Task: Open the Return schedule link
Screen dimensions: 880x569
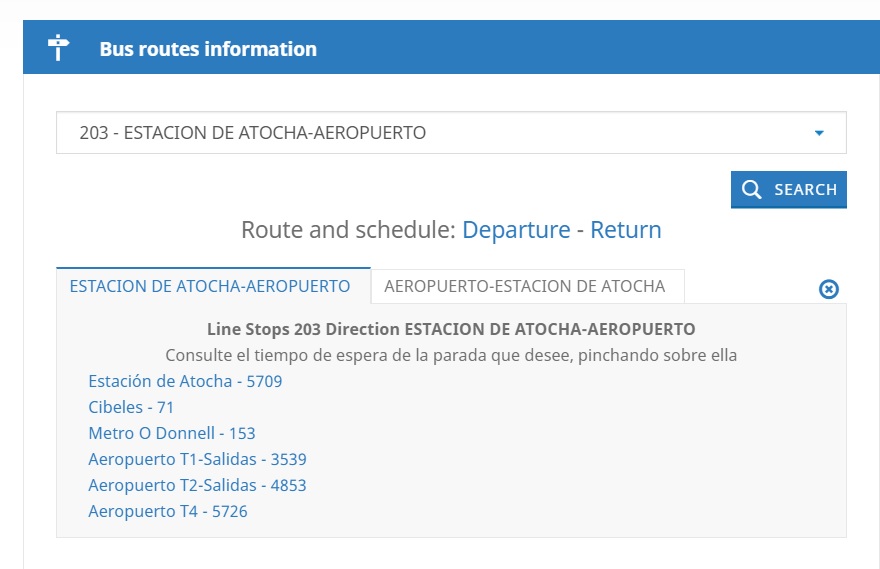Action: pyautogui.click(x=626, y=230)
